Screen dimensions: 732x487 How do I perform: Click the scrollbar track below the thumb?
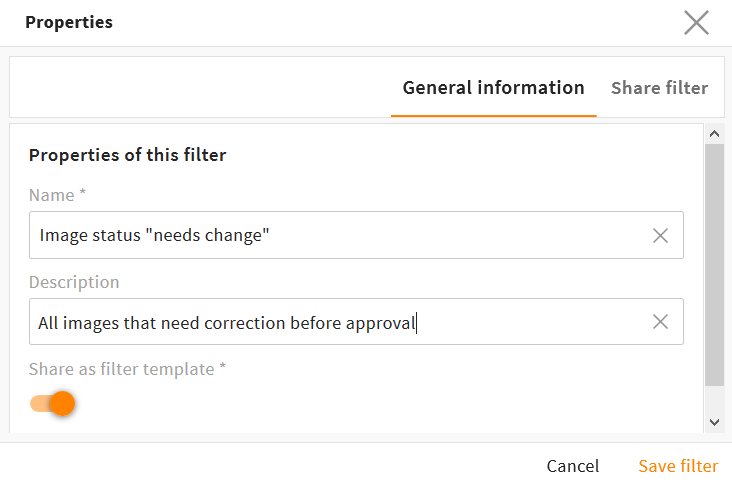click(x=714, y=399)
